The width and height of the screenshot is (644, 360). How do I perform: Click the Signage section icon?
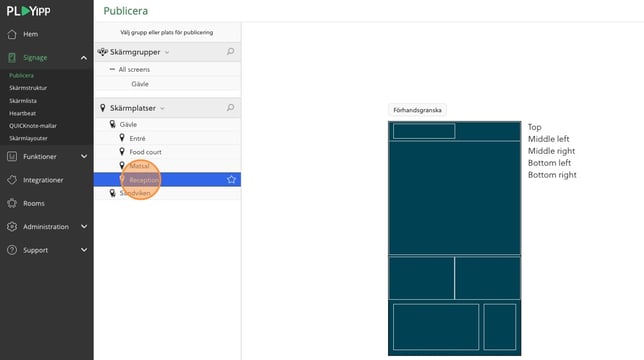12,58
